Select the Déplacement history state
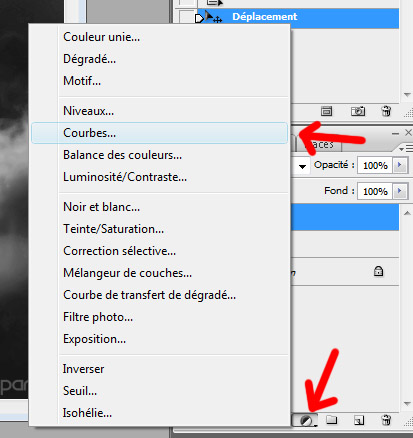Viewport: 413px width, 438px height. tap(298, 17)
